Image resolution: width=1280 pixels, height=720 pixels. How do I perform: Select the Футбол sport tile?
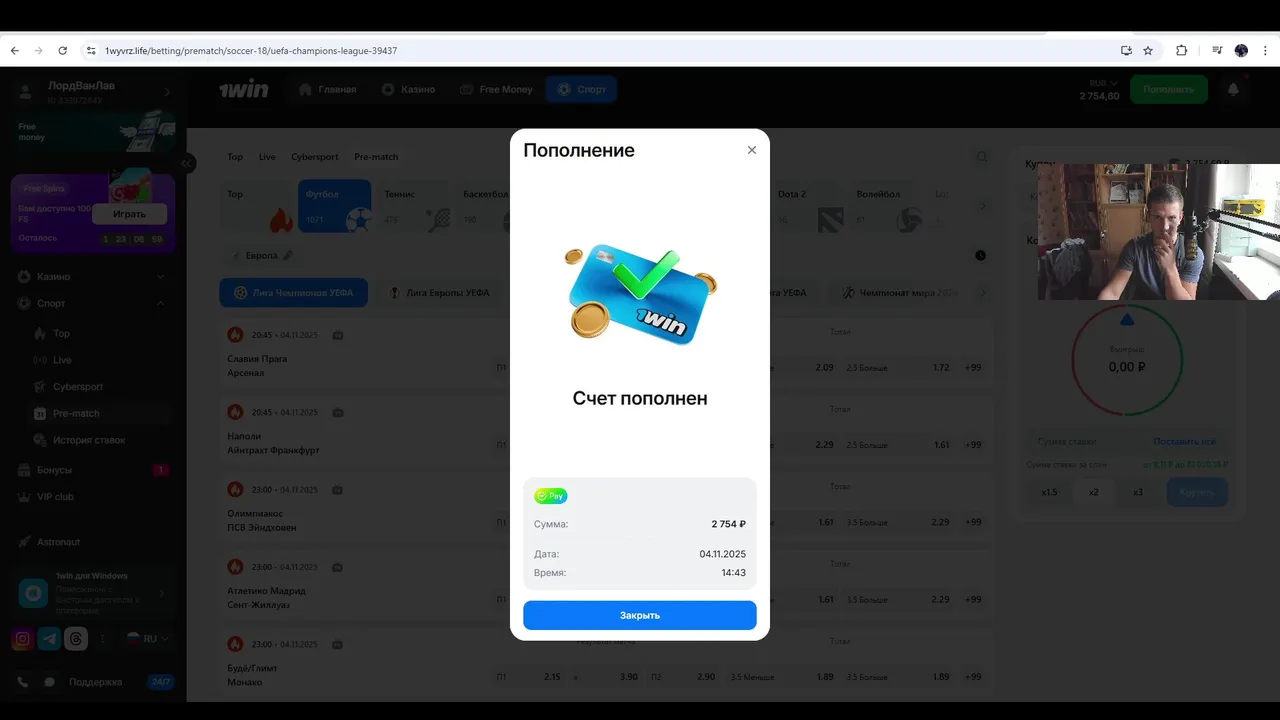(335, 206)
